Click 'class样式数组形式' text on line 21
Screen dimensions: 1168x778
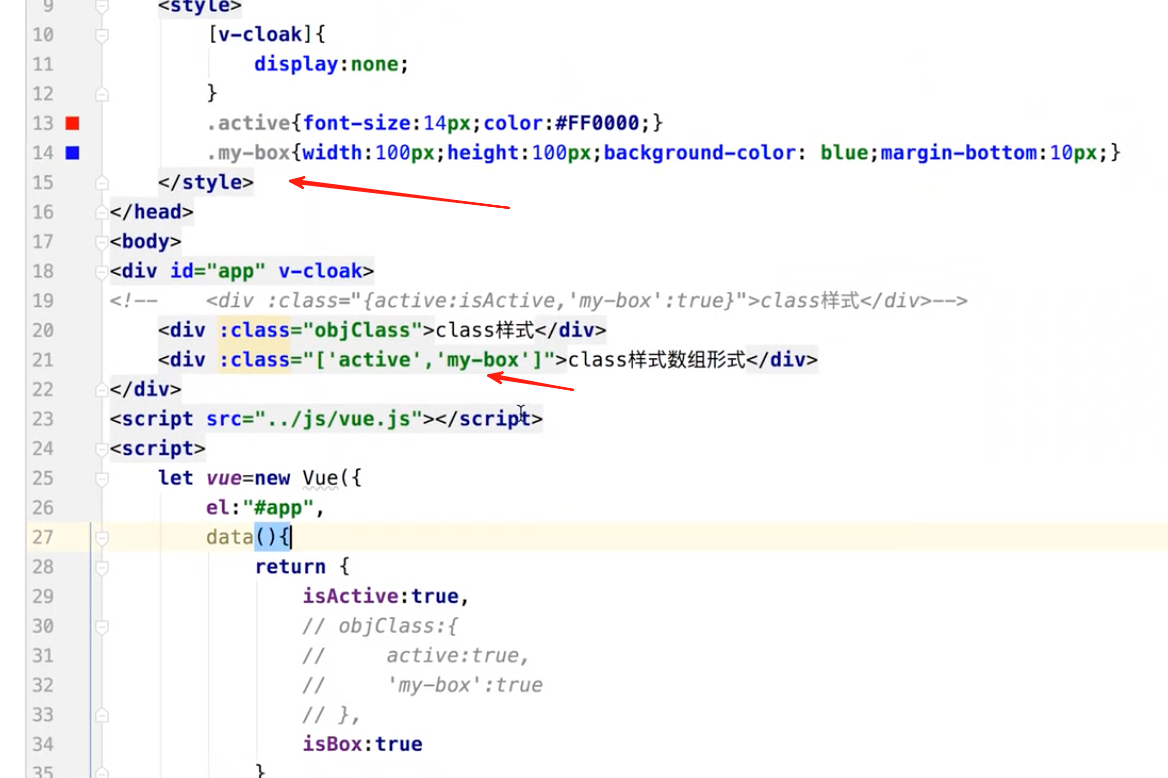pyautogui.click(x=657, y=360)
